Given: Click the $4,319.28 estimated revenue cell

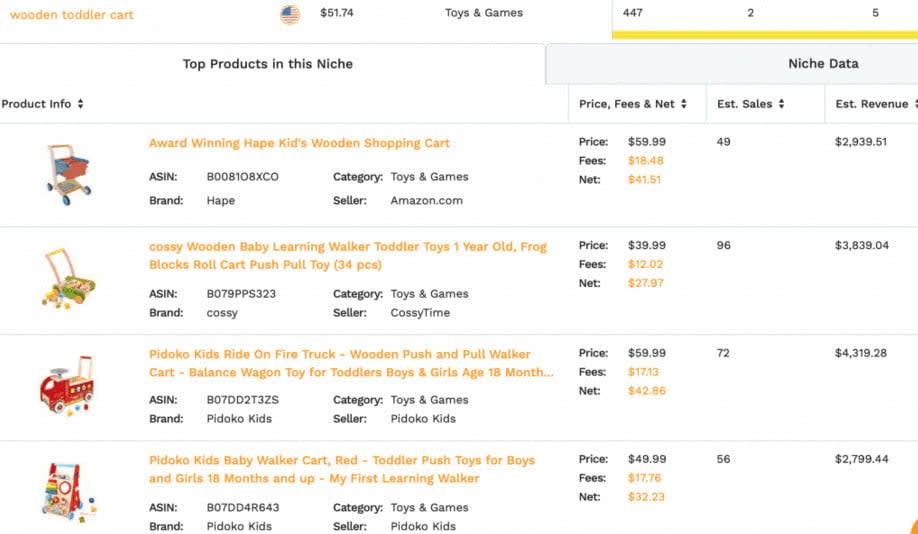Looking at the screenshot, I should click(861, 353).
